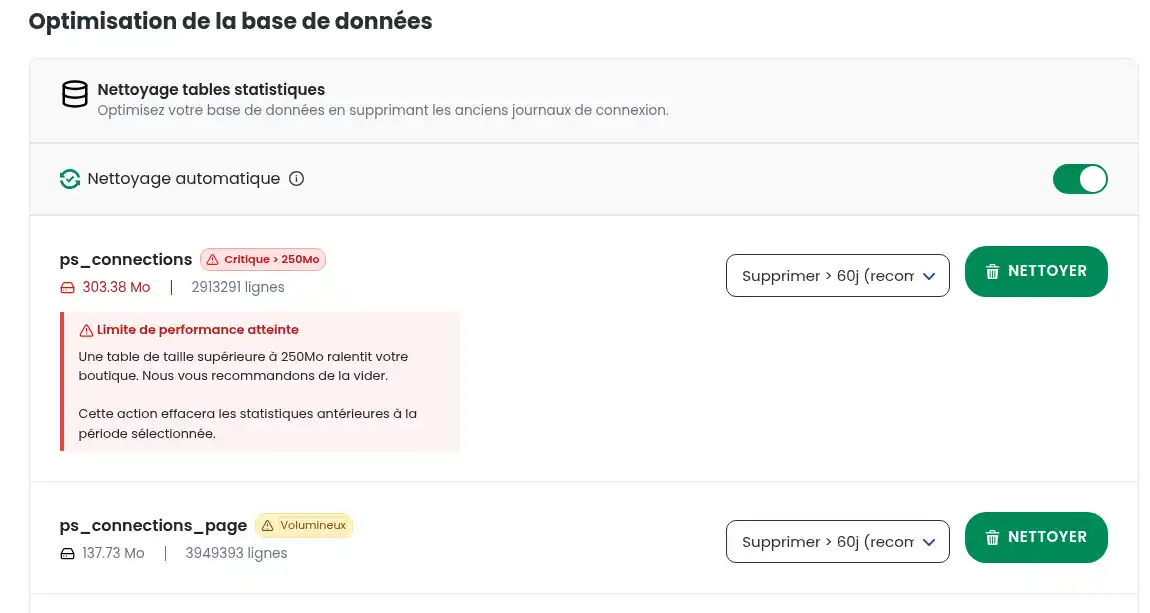Click the warning icon in the Critique badge
Image resolution: width=1150 pixels, height=613 pixels.
pyautogui.click(x=213, y=260)
